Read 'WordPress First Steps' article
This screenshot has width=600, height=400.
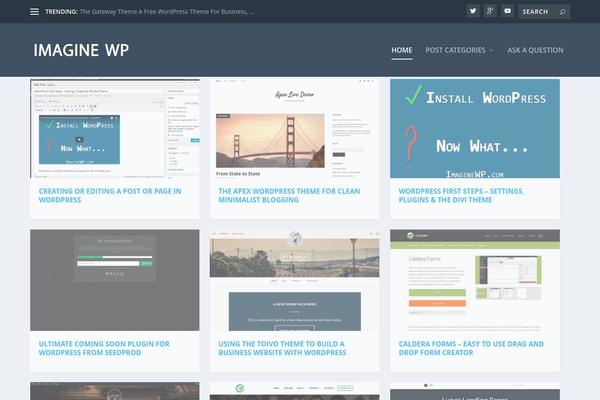pyautogui.click(x=461, y=196)
